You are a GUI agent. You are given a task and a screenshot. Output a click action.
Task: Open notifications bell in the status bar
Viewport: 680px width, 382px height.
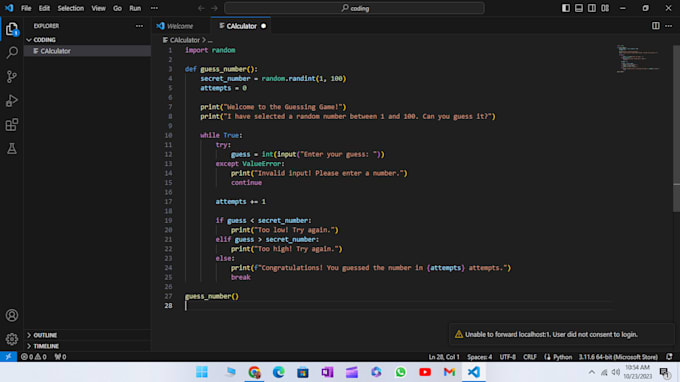[x=670, y=357]
